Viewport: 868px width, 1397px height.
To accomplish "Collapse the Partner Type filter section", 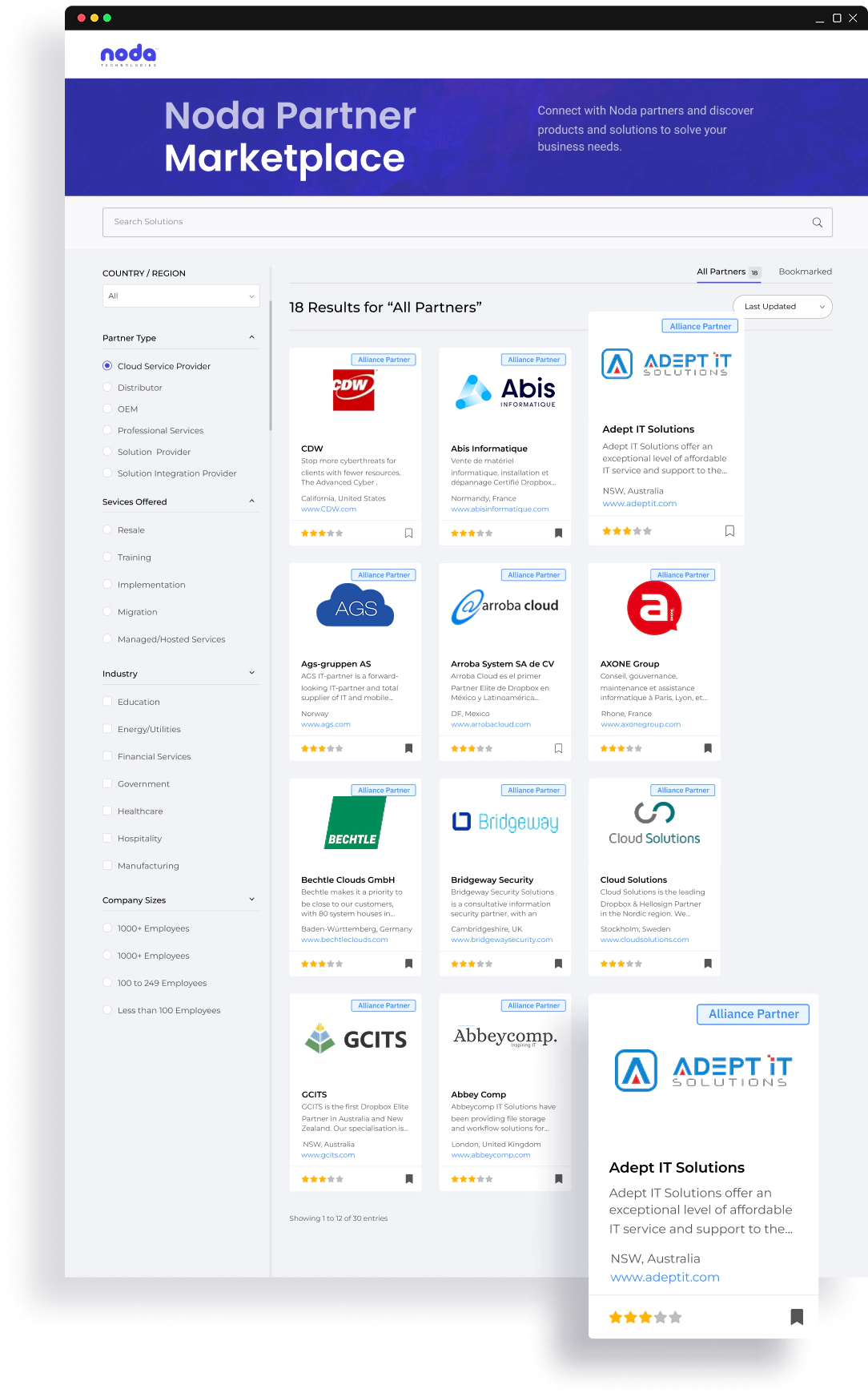I will pyautogui.click(x=251, y=337).
